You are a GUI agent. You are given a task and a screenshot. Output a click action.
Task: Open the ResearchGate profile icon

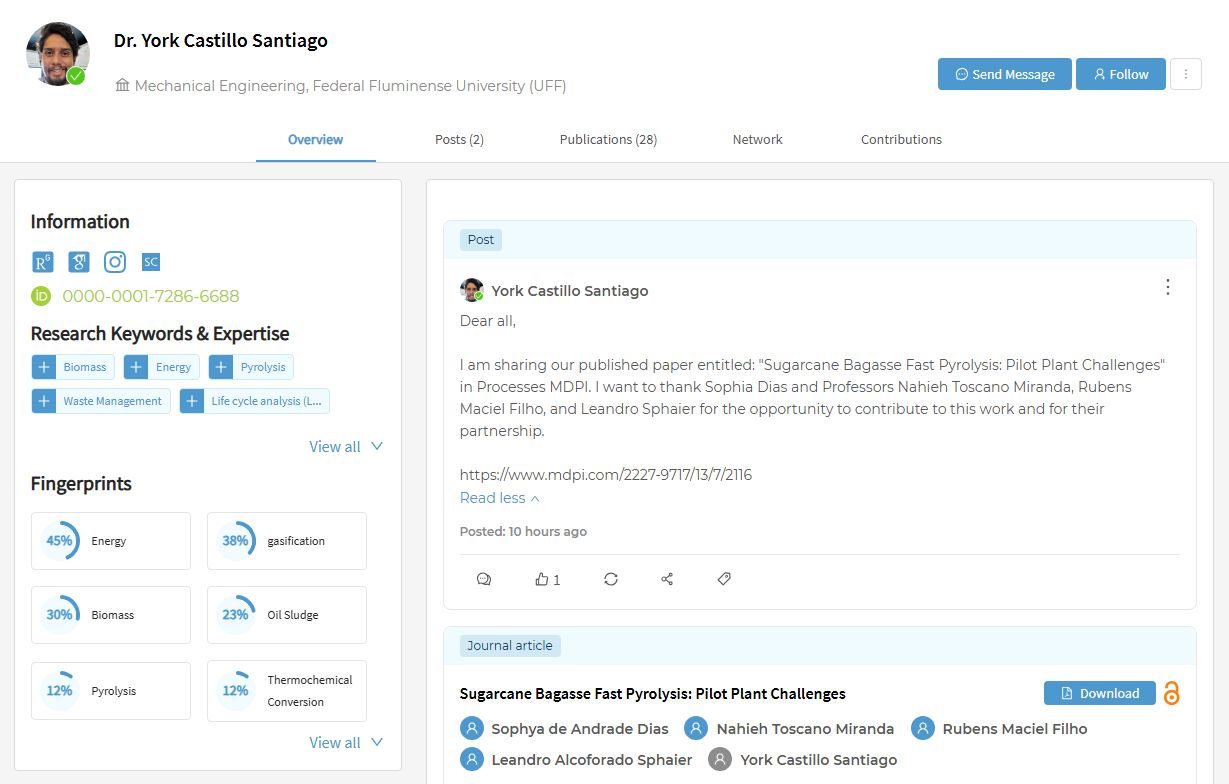pyautogui.click(x=42, y=262)
